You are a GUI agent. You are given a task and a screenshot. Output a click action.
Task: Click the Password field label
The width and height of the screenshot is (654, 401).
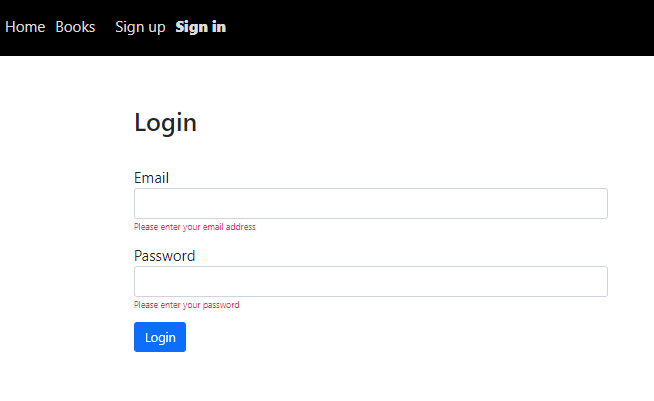(164, 256)
